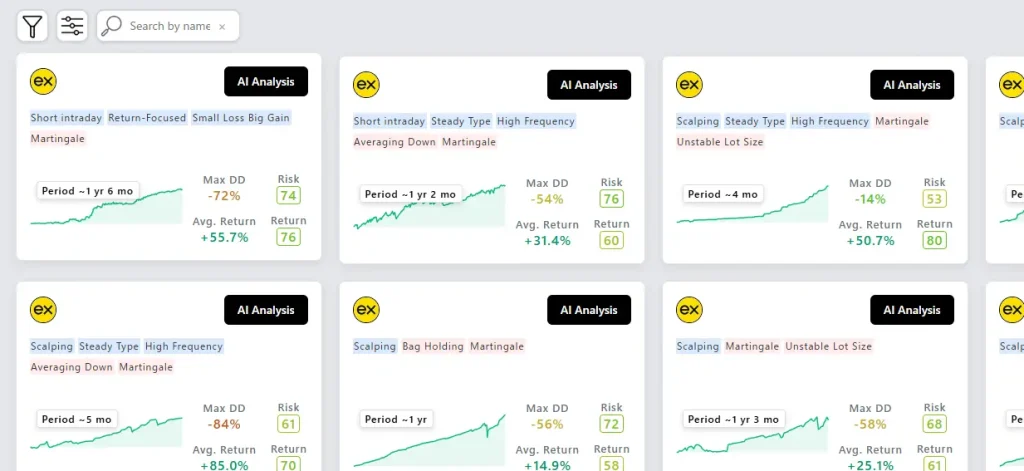The height and width of the screenshot is (471, 1024).
Task: Open the funnel filter icon
Action: coord(33,27)
